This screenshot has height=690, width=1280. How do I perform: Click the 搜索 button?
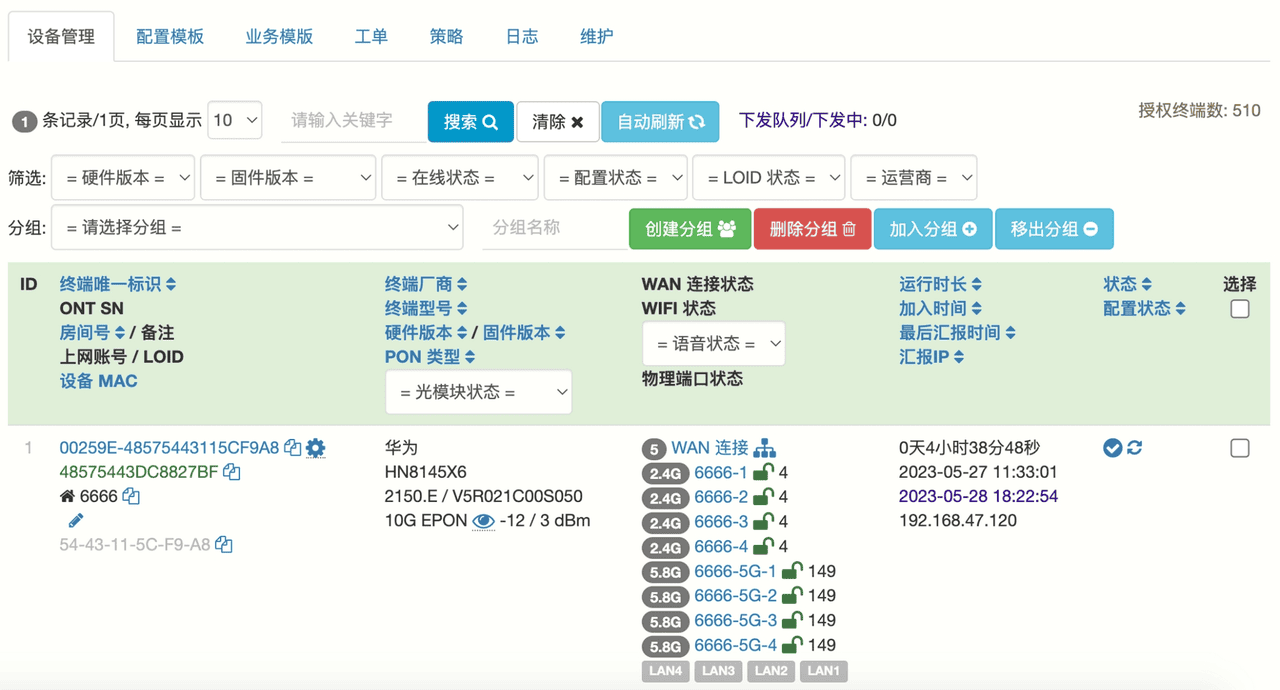pyautogui.click(x=470, y=121)
